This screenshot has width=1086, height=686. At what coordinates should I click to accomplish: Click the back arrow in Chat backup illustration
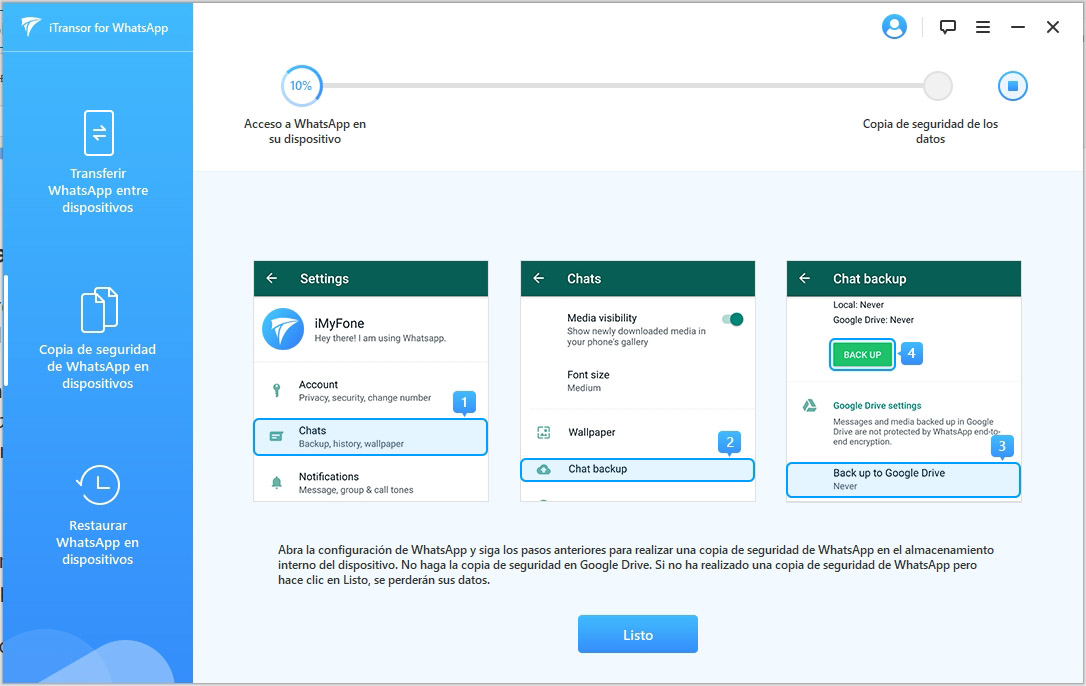coord(804,278)
